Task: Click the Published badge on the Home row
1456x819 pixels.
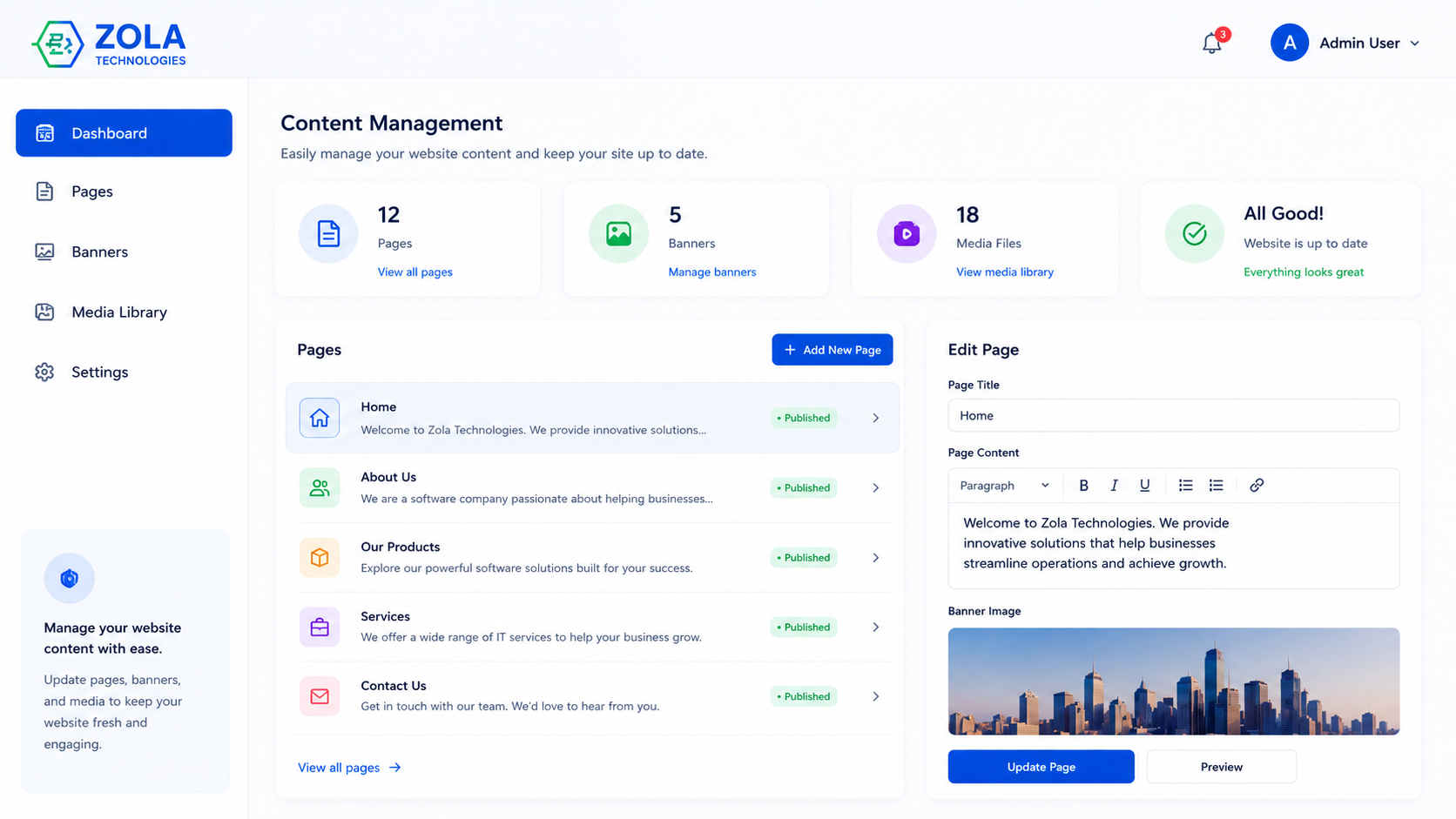Action: [803, 418]
